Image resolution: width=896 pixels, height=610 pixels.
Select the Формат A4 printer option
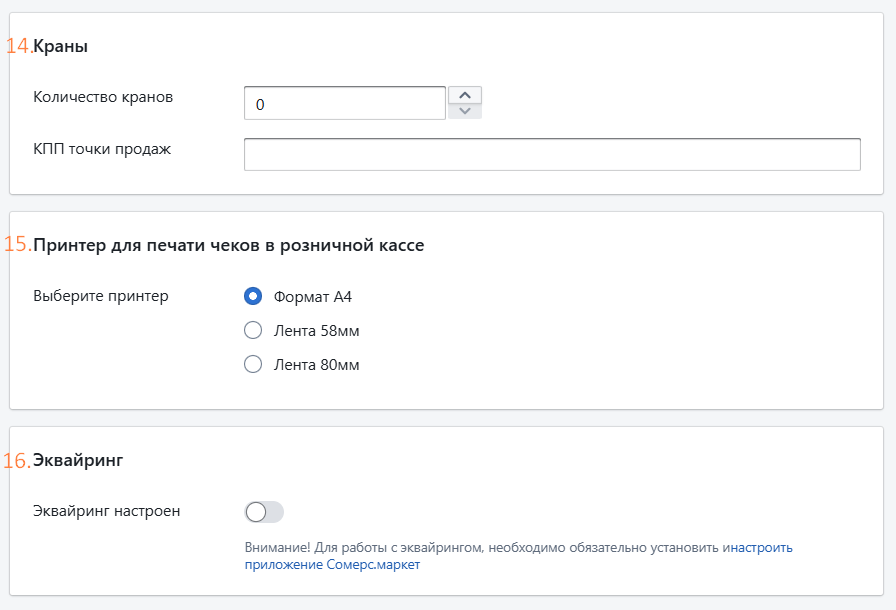(x=253, y=296)
